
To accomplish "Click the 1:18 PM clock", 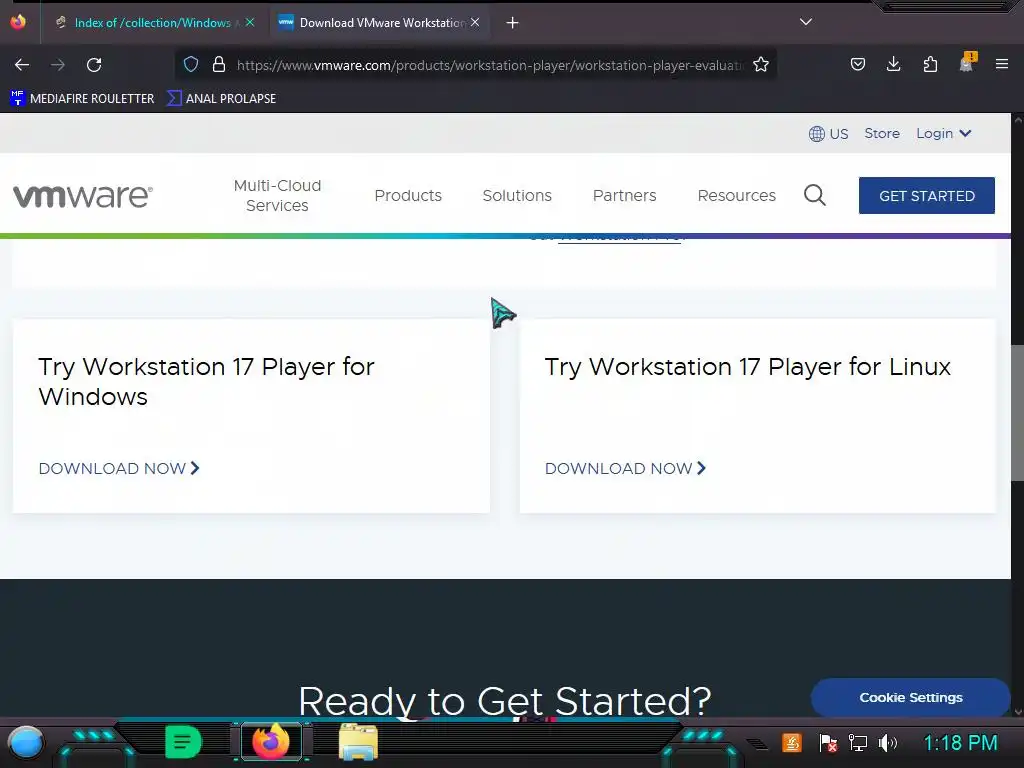I will [961, 743].
